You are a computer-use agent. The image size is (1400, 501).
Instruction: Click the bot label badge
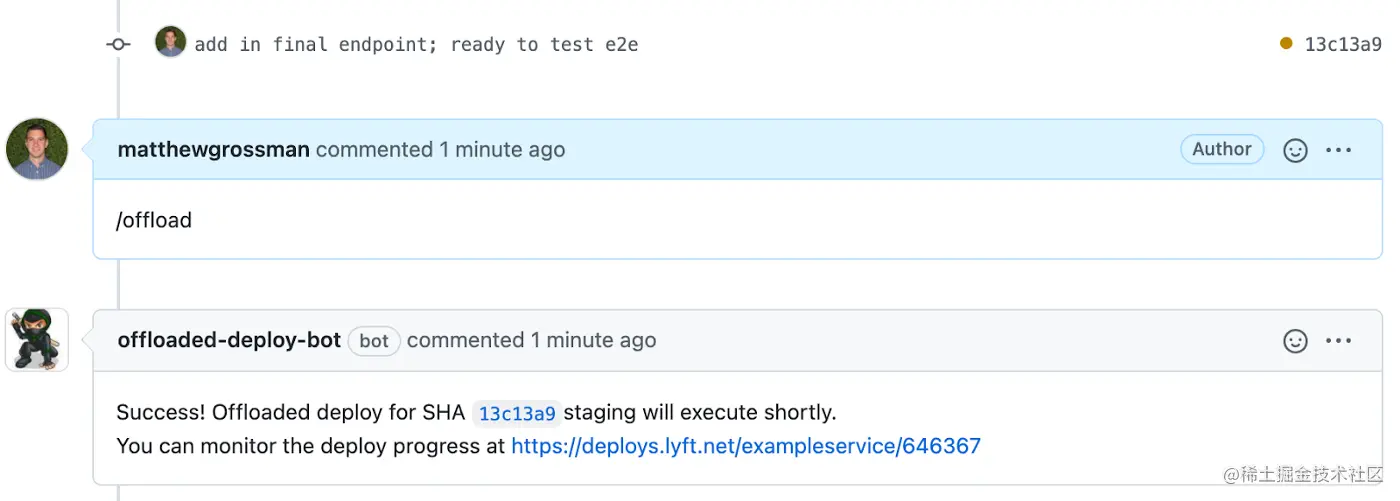374,341
